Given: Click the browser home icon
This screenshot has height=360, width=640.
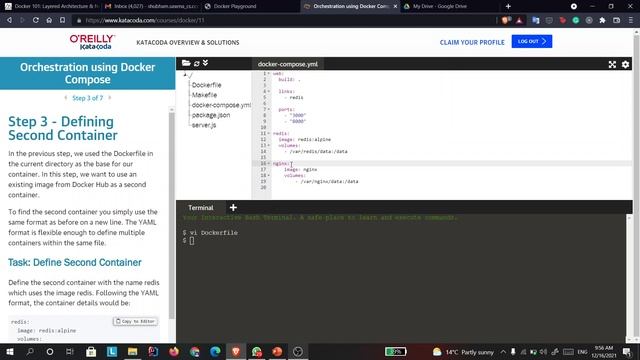Looking at the screenshot, I should click(x=49, y=20).
